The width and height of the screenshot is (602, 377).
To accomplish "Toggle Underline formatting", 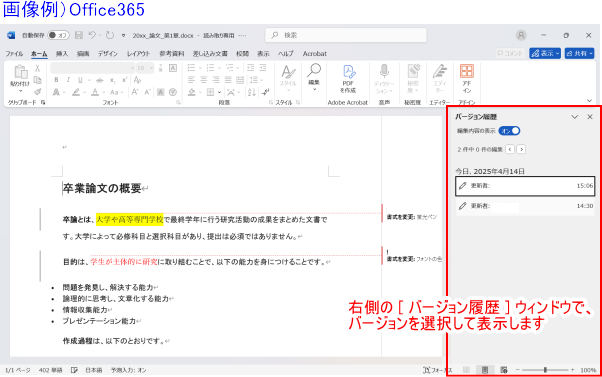I will (x=80, y=80).
